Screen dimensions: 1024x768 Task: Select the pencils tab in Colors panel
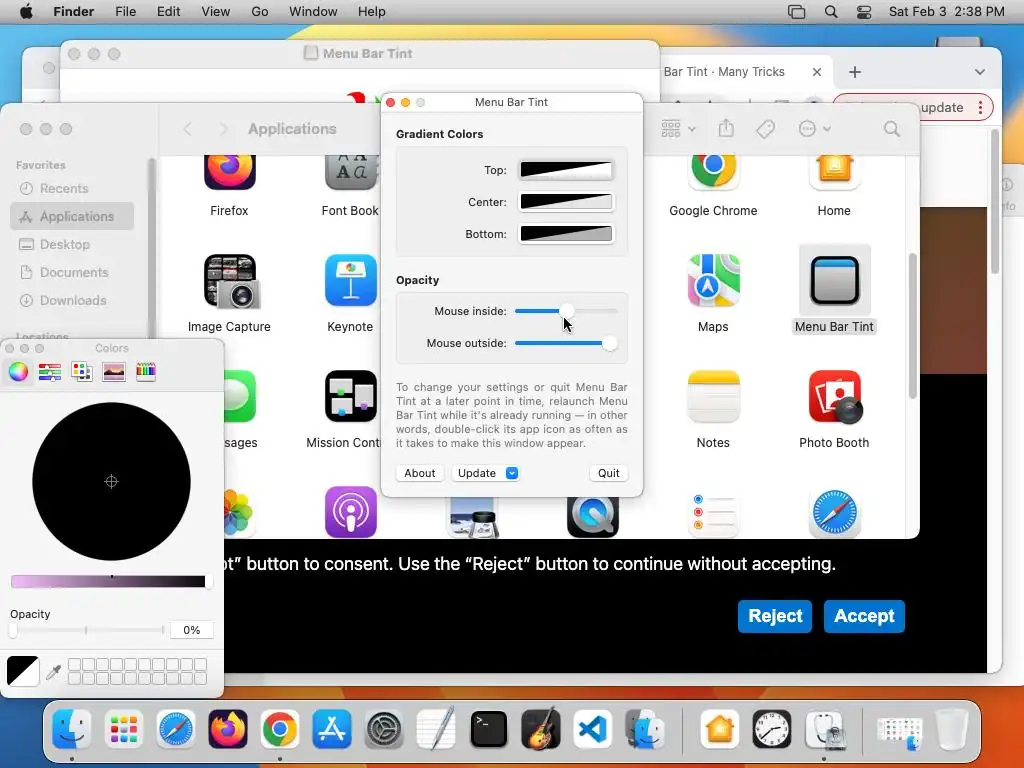pos(146,372)
